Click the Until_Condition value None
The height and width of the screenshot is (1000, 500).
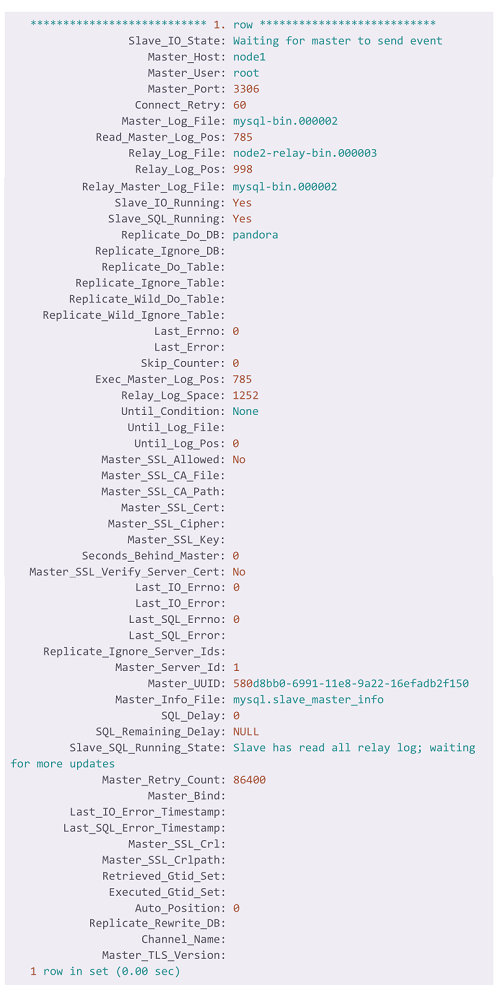tap(246, 411)
